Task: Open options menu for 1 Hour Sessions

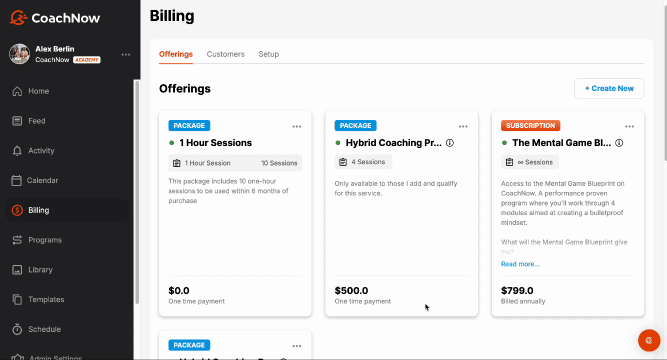Action: coord(296,126)
